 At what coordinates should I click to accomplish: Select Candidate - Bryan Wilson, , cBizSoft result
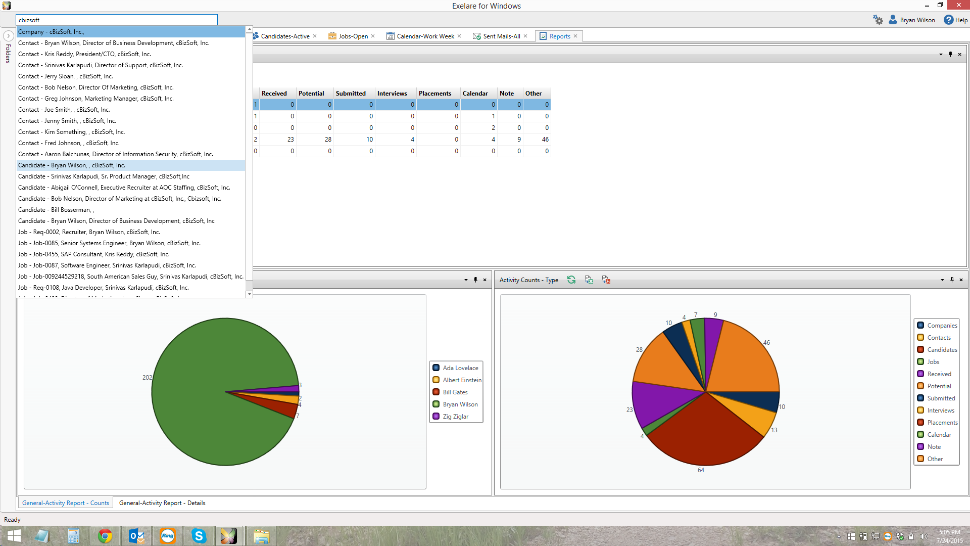(x=131, y=165)
